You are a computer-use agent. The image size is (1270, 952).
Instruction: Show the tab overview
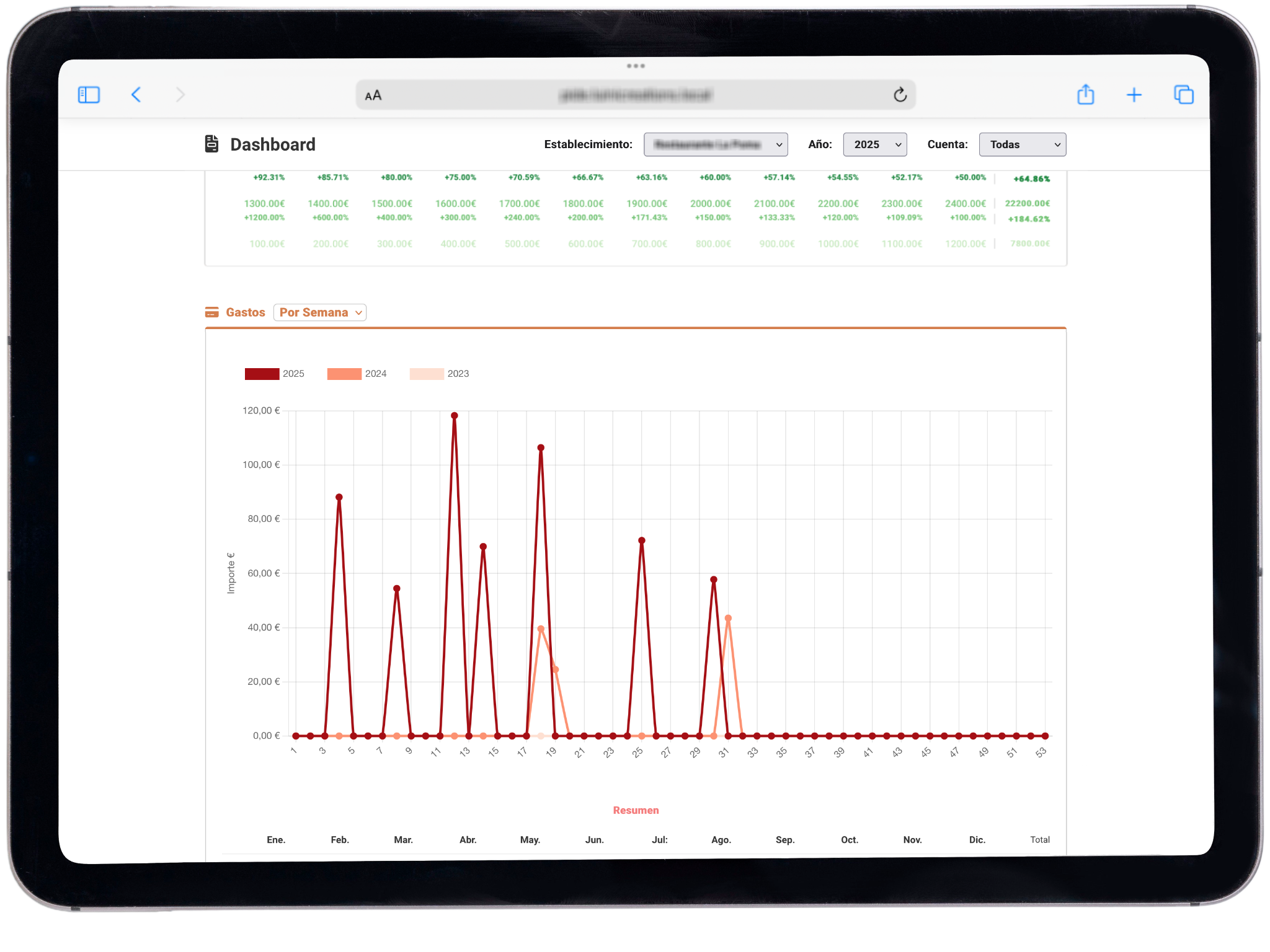pyautogui.click(x=1183, y=95)
